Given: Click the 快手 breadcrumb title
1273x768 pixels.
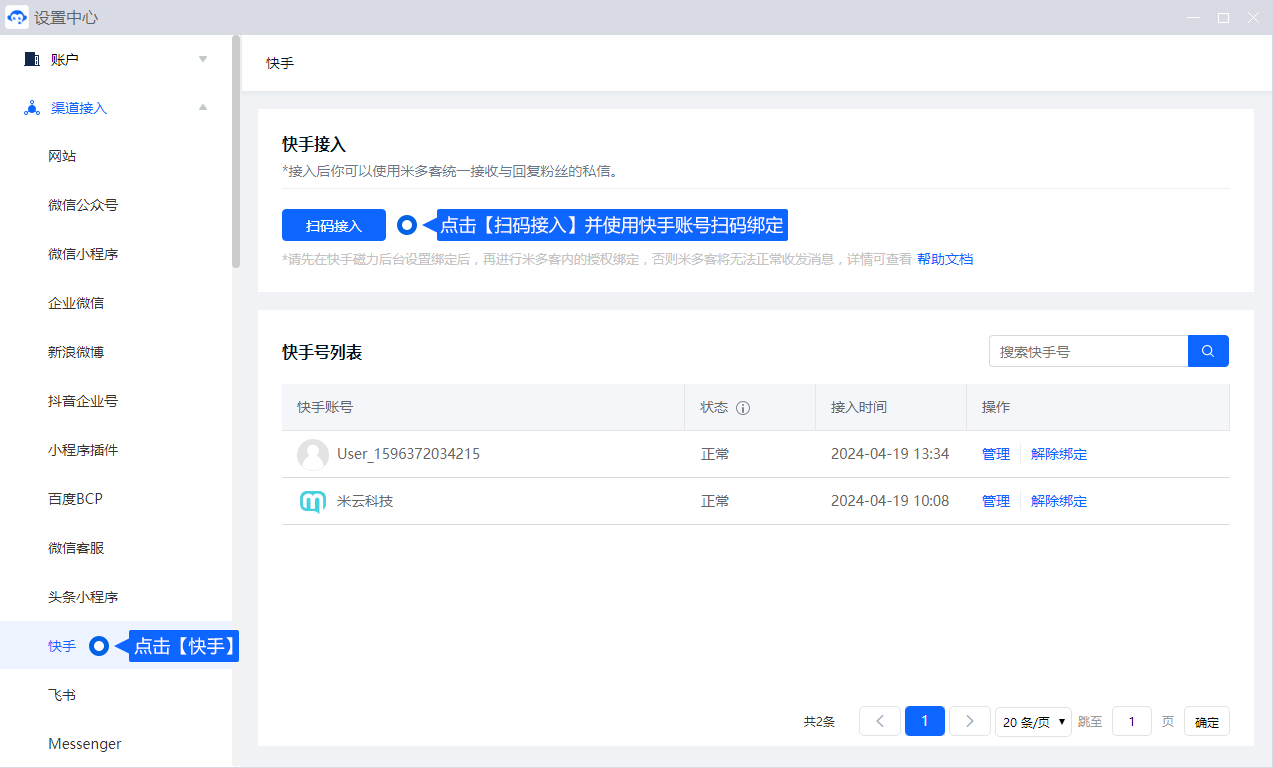Looking at the screenshot, I should pos(280,63).
